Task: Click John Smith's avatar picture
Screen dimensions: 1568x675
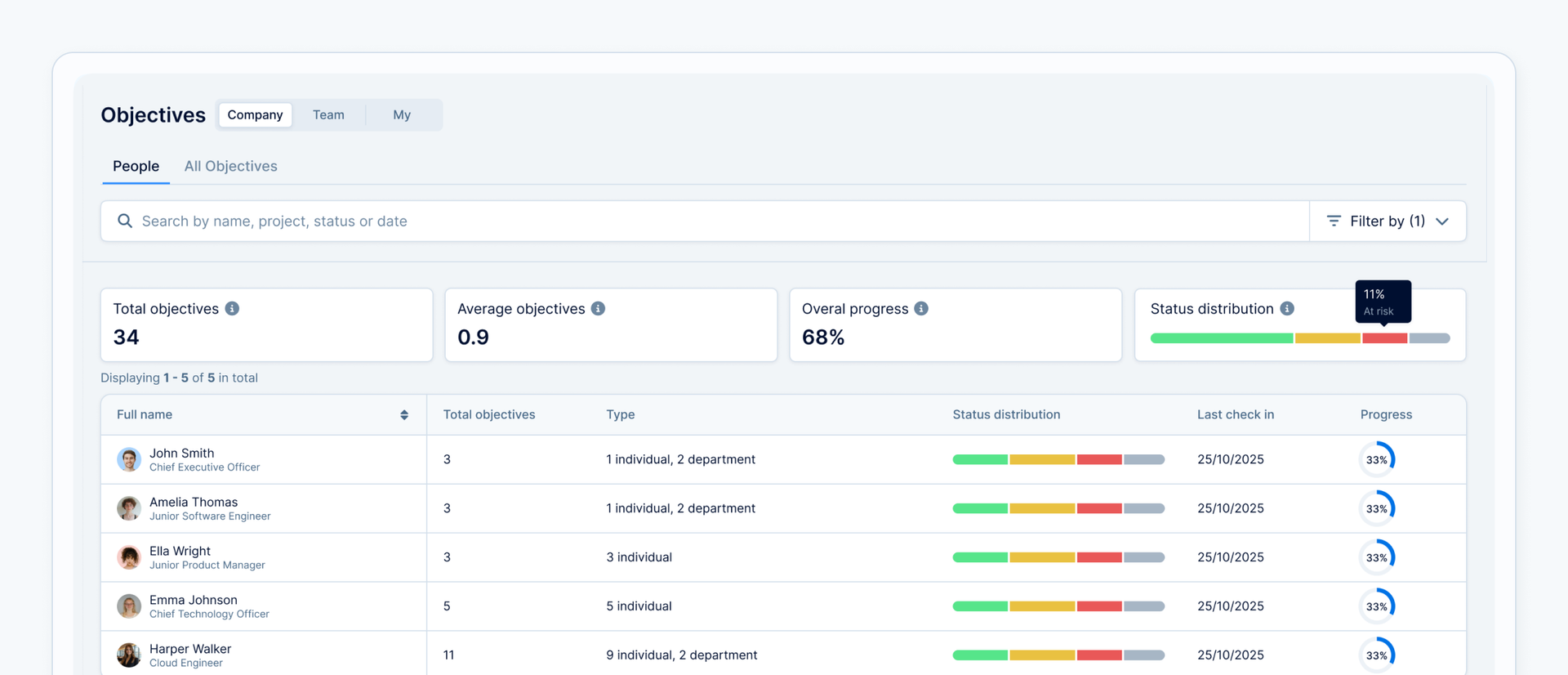Action: [129, 459]
